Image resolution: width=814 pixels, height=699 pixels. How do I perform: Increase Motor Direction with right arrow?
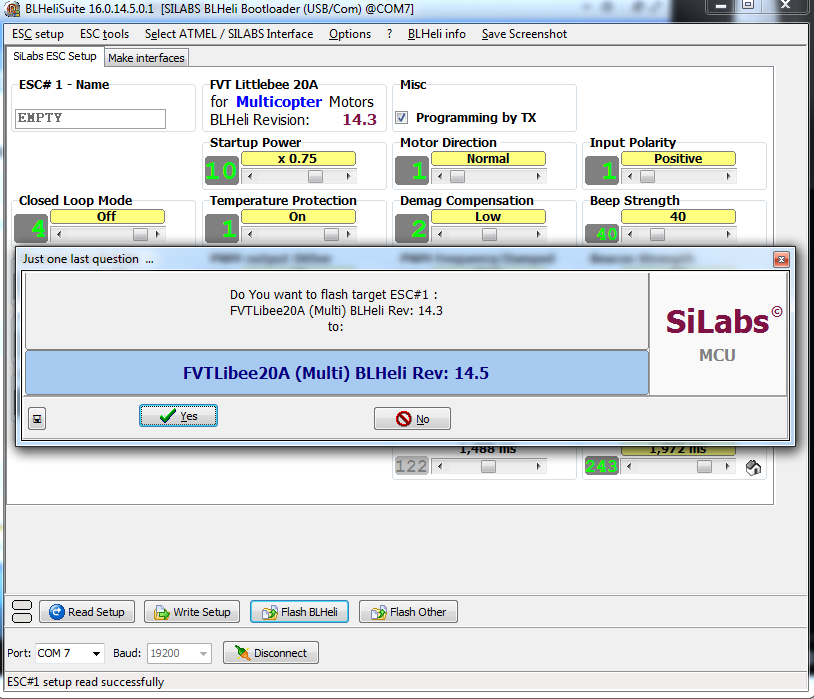(538, 177)
